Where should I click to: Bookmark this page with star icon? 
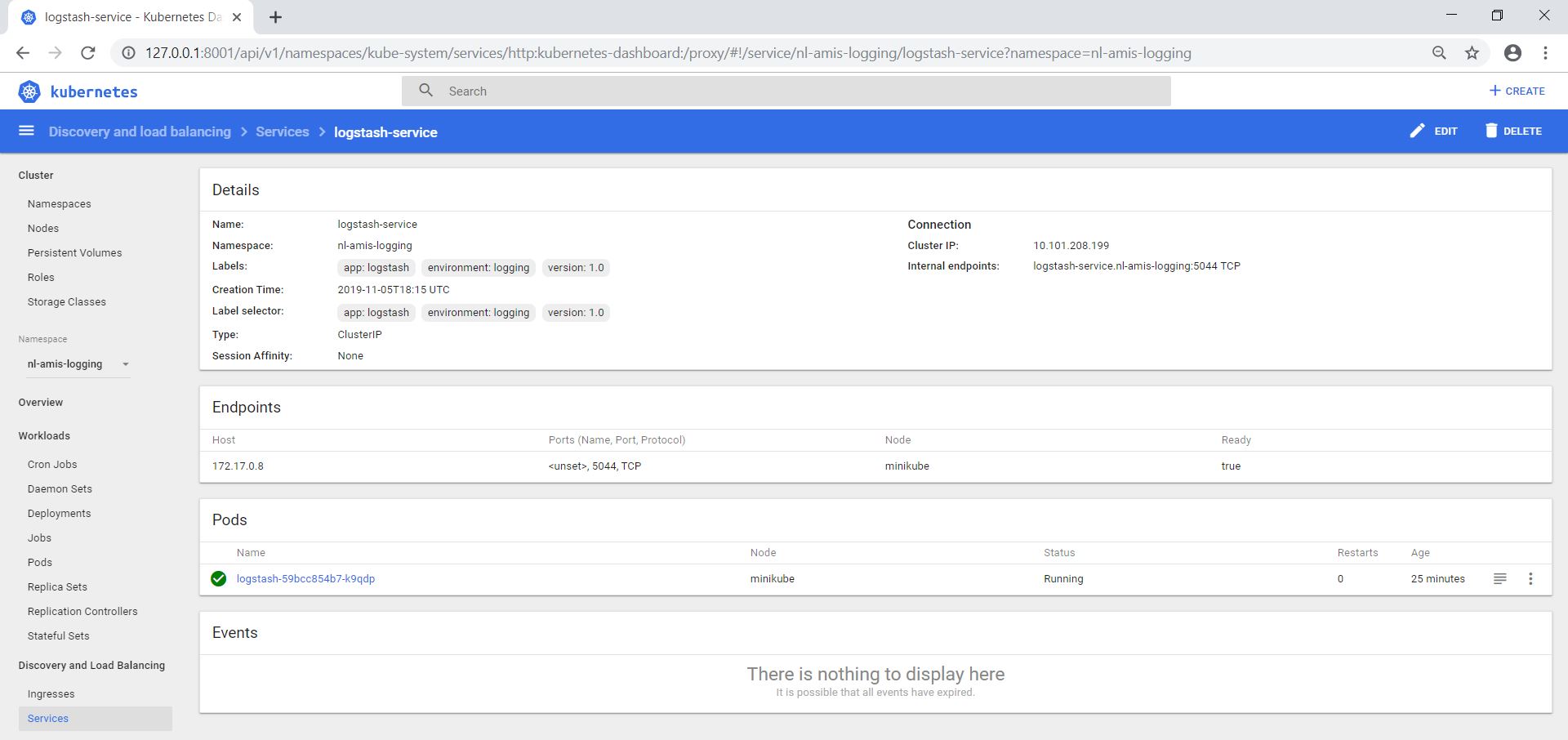click(1472, 53)
